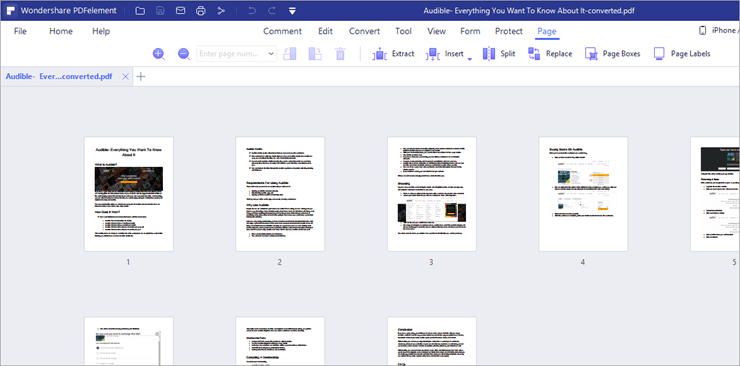Switch to the Edit tab
Screen dimensions: 740x366
coord(325,31)
